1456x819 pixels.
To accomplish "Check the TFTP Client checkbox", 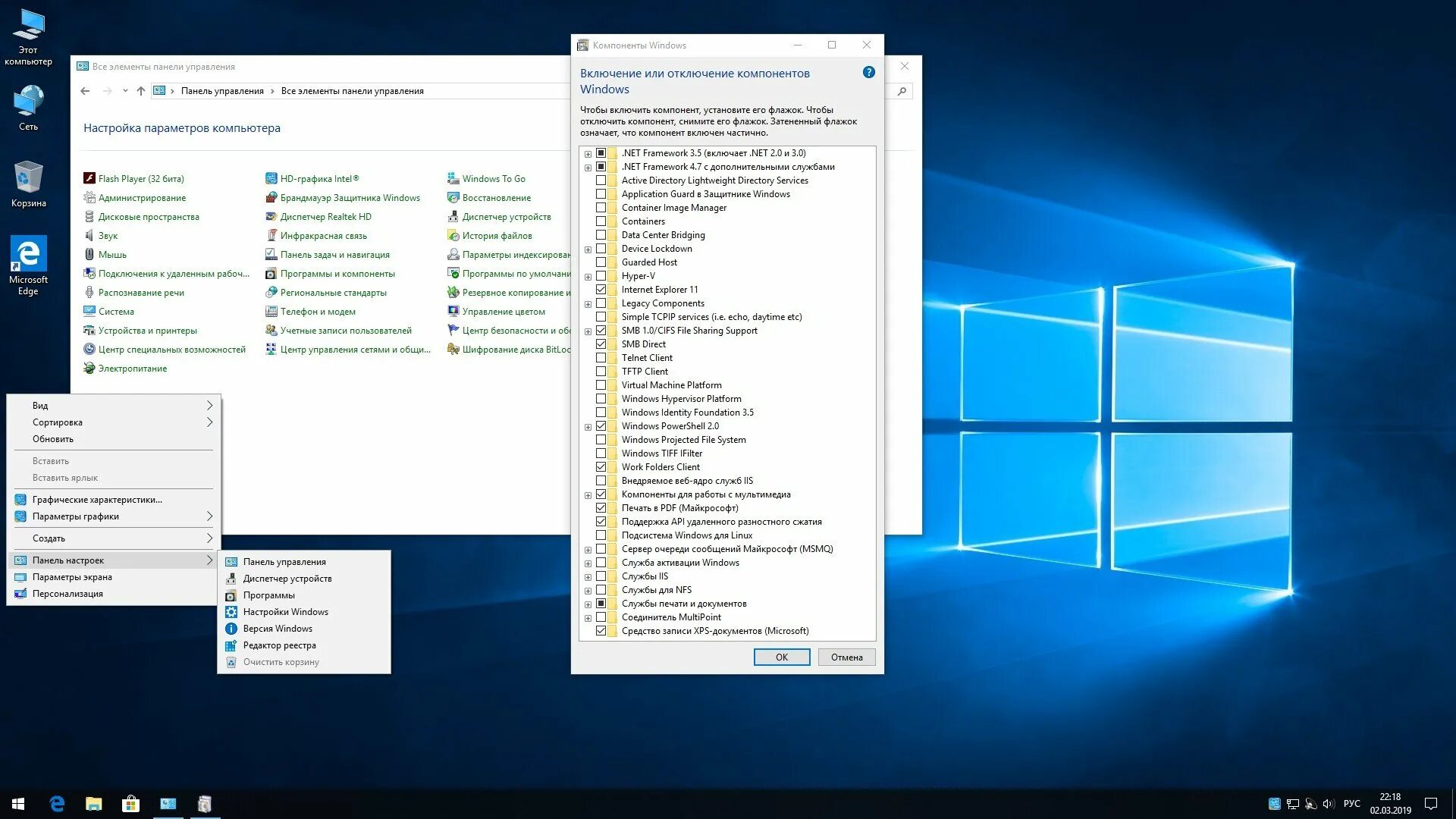I will (601, 372).
